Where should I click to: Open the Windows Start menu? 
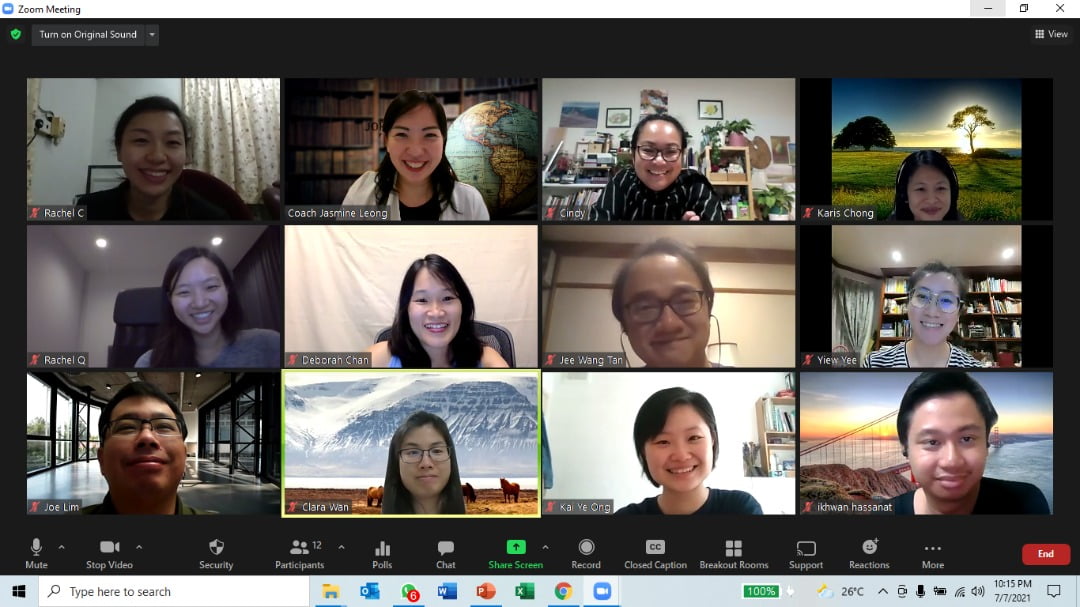coord(19,591)
